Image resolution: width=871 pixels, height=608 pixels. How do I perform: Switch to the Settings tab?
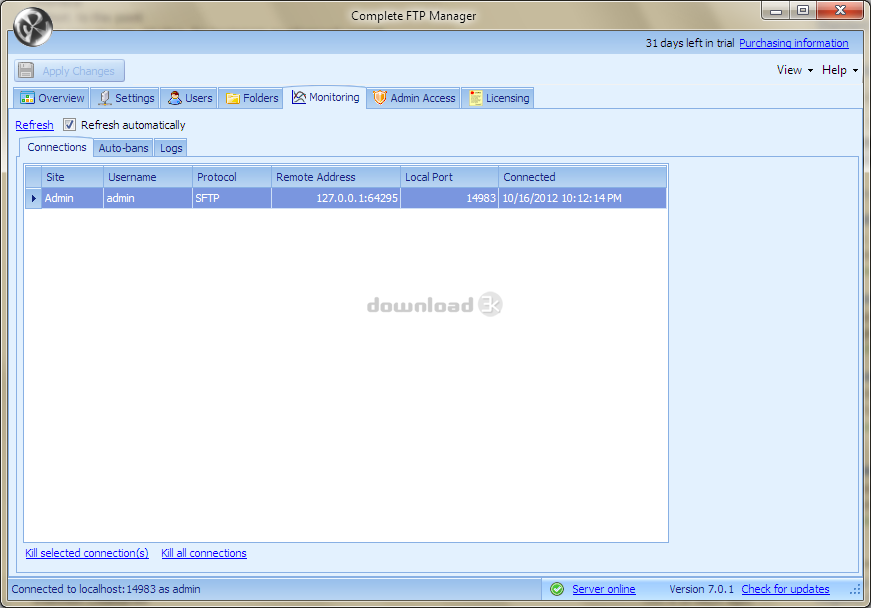point(126,98)
